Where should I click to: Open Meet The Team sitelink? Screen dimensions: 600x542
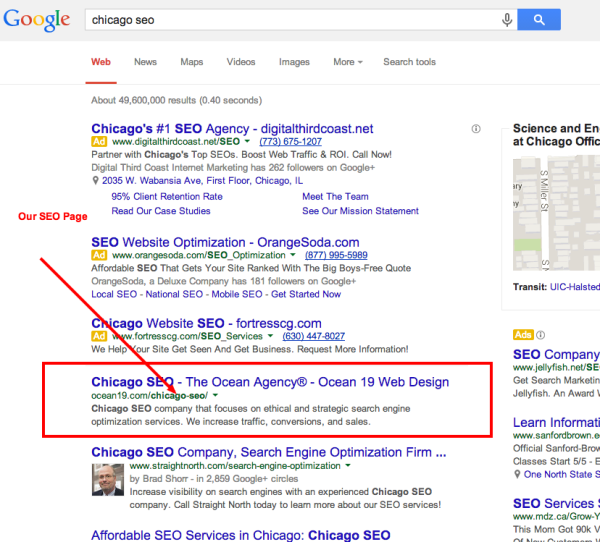pyautogui.click(x=335, y=196)
